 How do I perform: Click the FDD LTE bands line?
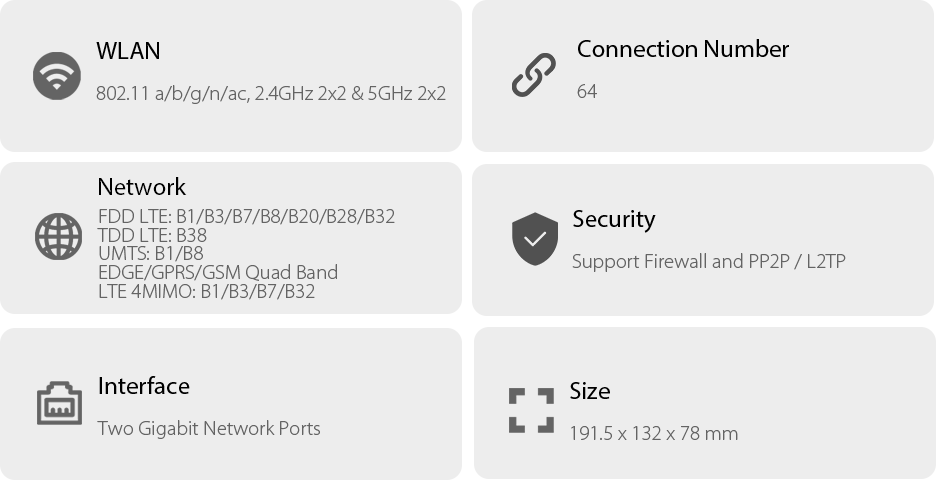tap(246, 216)
